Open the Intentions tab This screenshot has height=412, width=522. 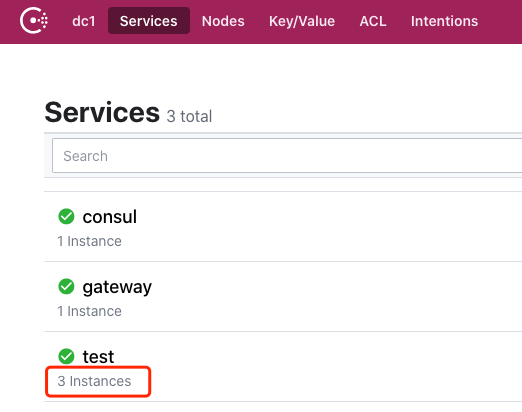[444, 21]
